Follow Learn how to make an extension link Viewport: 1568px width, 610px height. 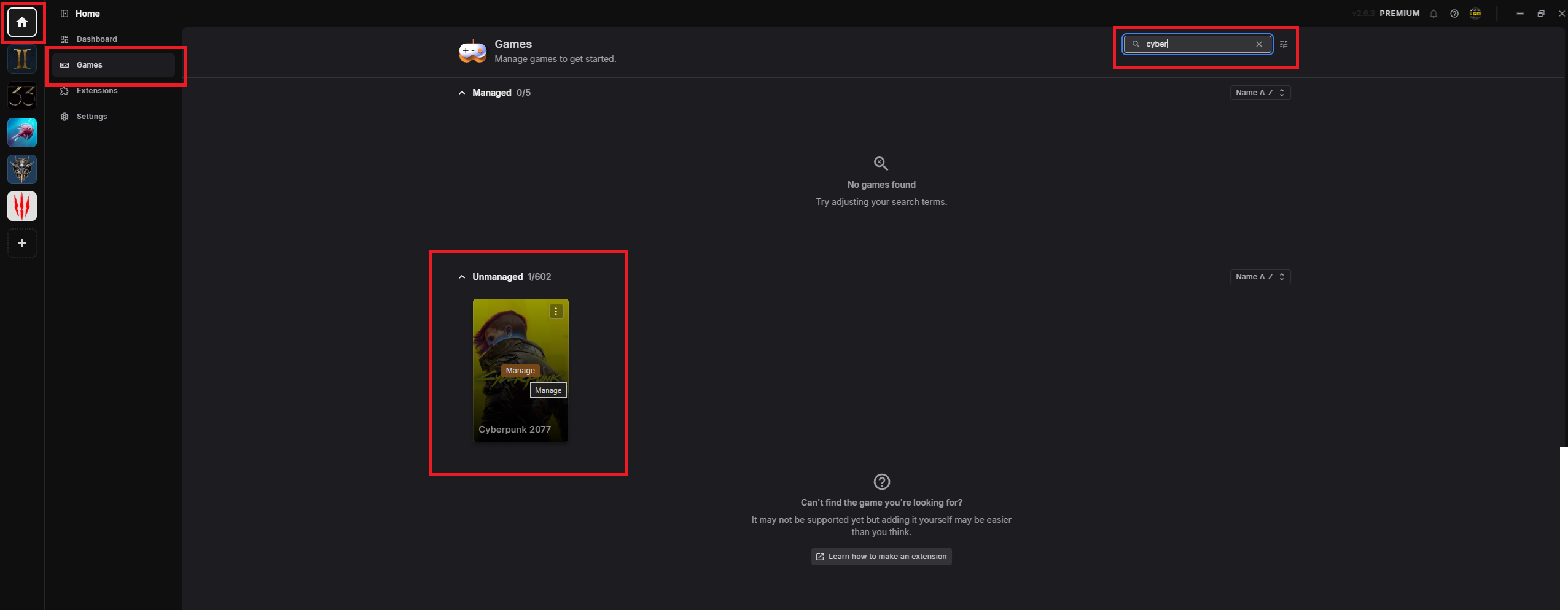(881, 557)
